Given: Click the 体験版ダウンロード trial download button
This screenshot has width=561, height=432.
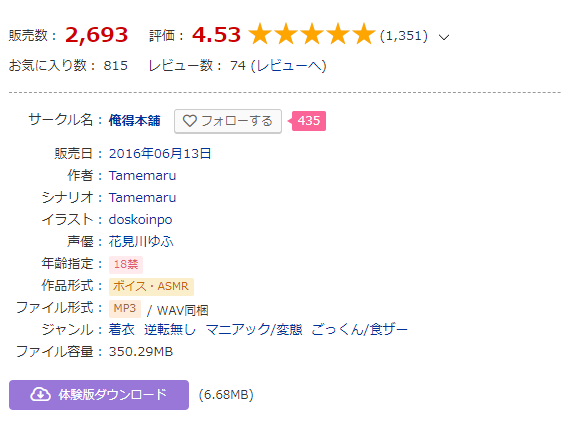Looking at the screenshot, I should pyautogui.click(x=99, y=395).
